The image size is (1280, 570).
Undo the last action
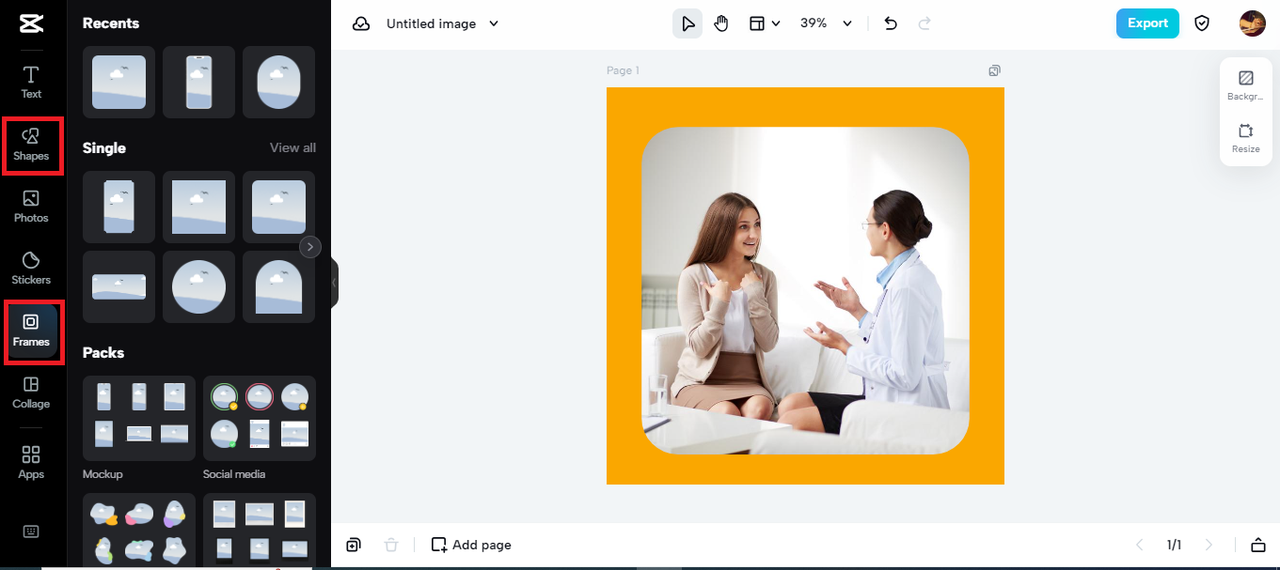coord(891,24)
